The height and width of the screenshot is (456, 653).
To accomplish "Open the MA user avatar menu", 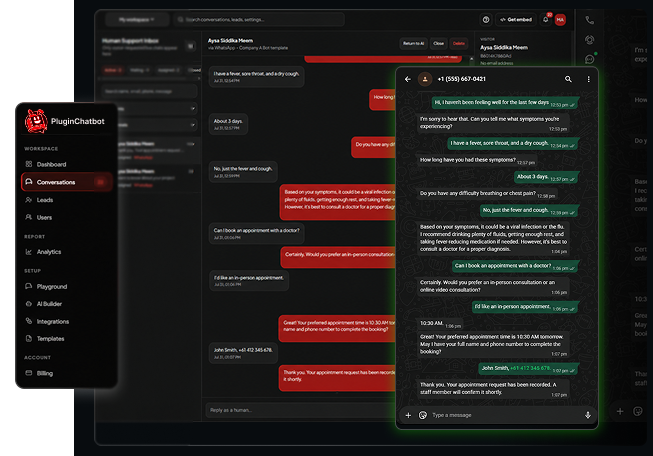I will coord(560,20).
